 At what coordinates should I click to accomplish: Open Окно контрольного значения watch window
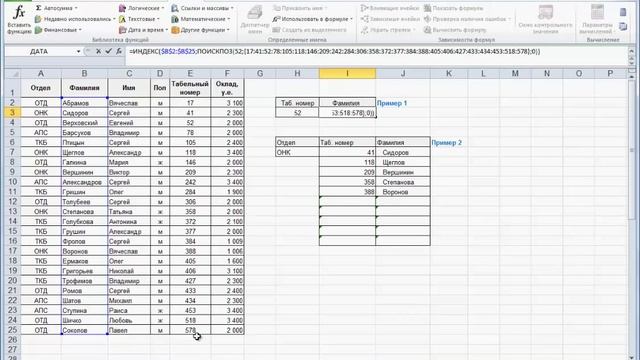click(x=545, y=20)
